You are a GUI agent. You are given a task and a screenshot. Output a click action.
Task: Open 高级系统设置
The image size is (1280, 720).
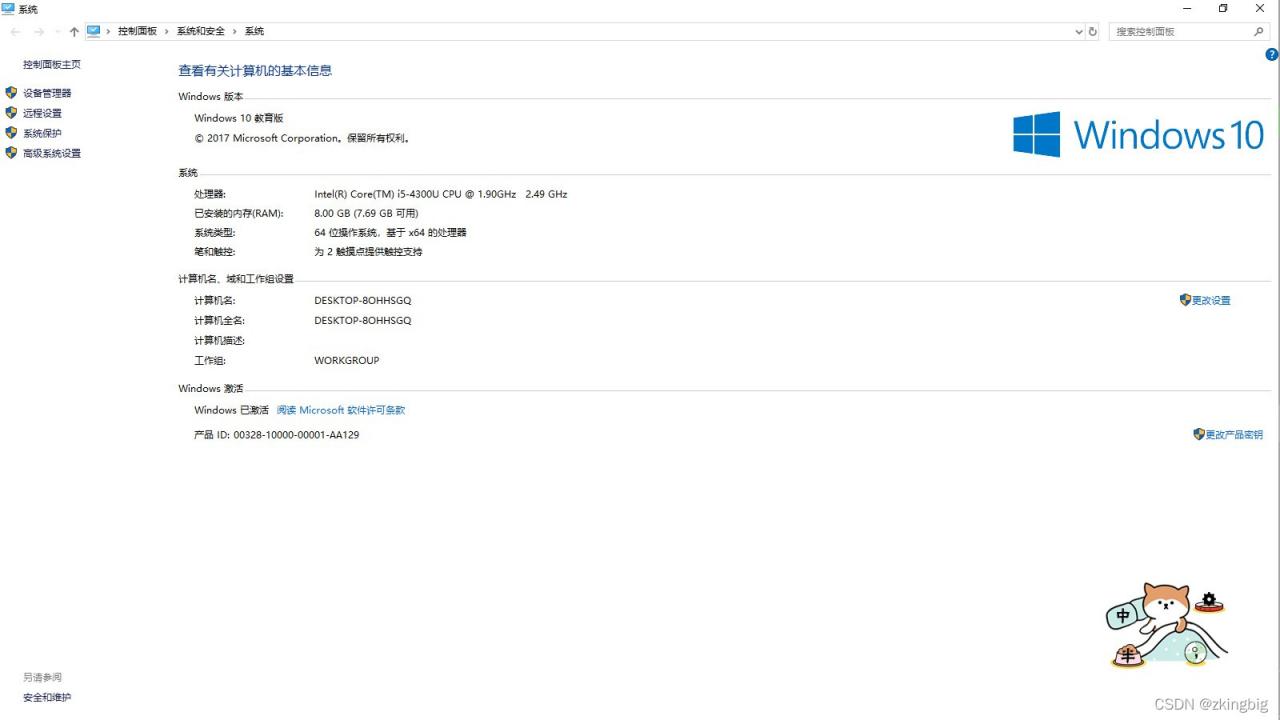(x=52, y=153)
